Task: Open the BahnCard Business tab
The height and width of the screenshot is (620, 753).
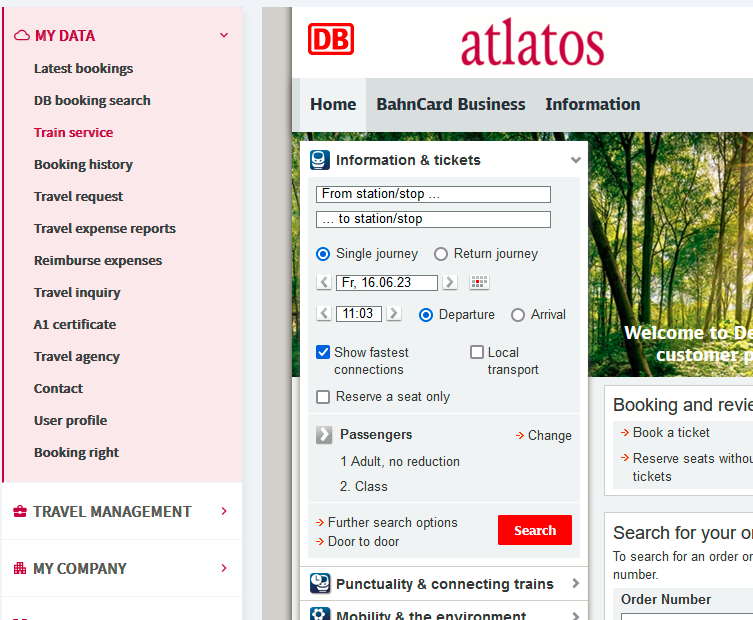Action: (x=450, y=104)
